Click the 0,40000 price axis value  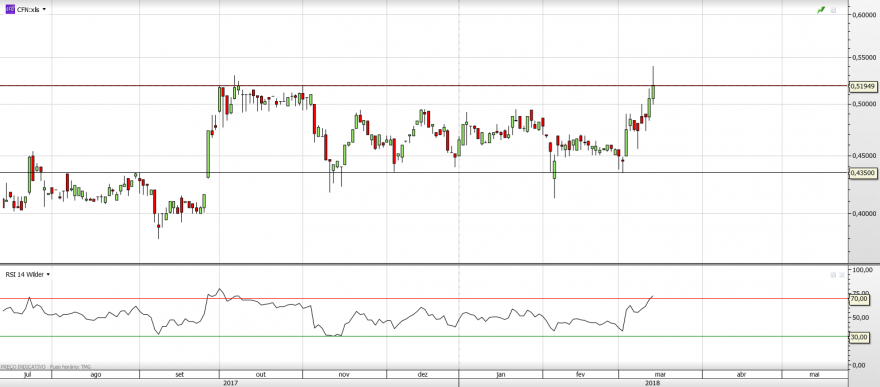click(864, 214)
